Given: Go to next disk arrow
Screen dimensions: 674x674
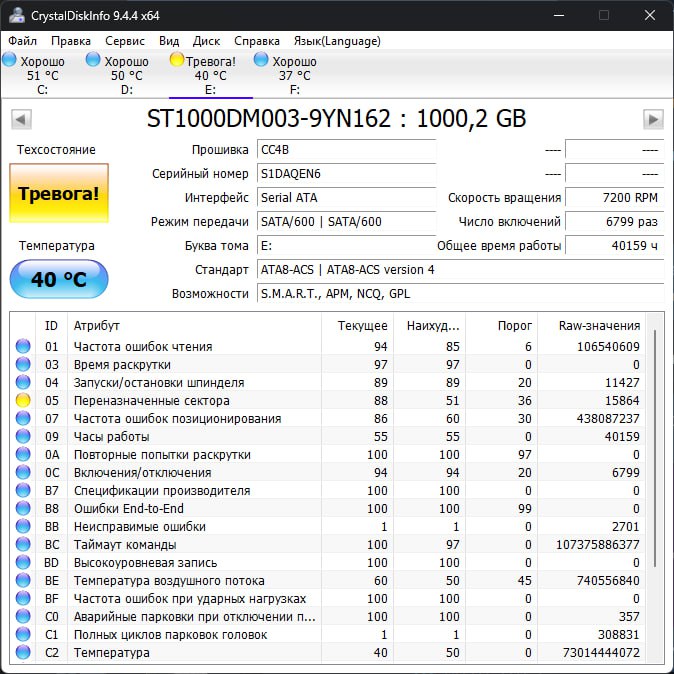Looking at the screenshot, I should click(653, 119).
